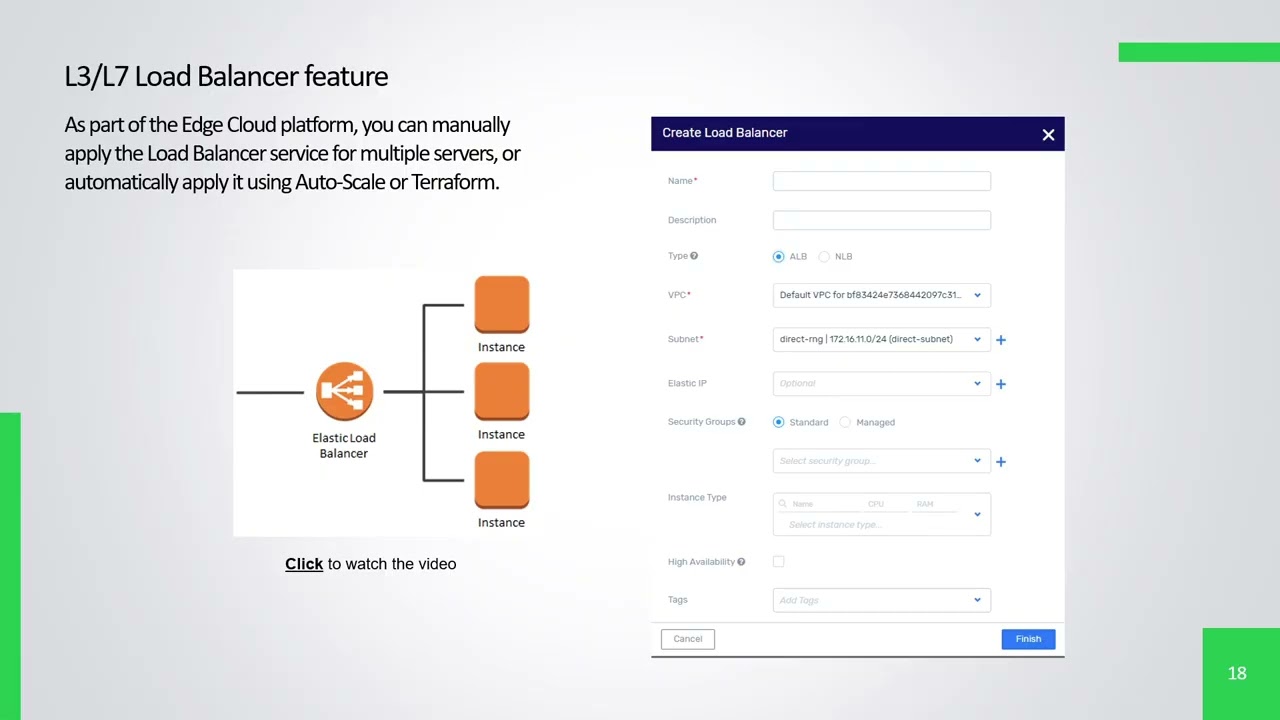Image resolution: width=1280 pixels, height=720 pixels.
Task: Select the NLB radio button
Action: click(824, 257)
